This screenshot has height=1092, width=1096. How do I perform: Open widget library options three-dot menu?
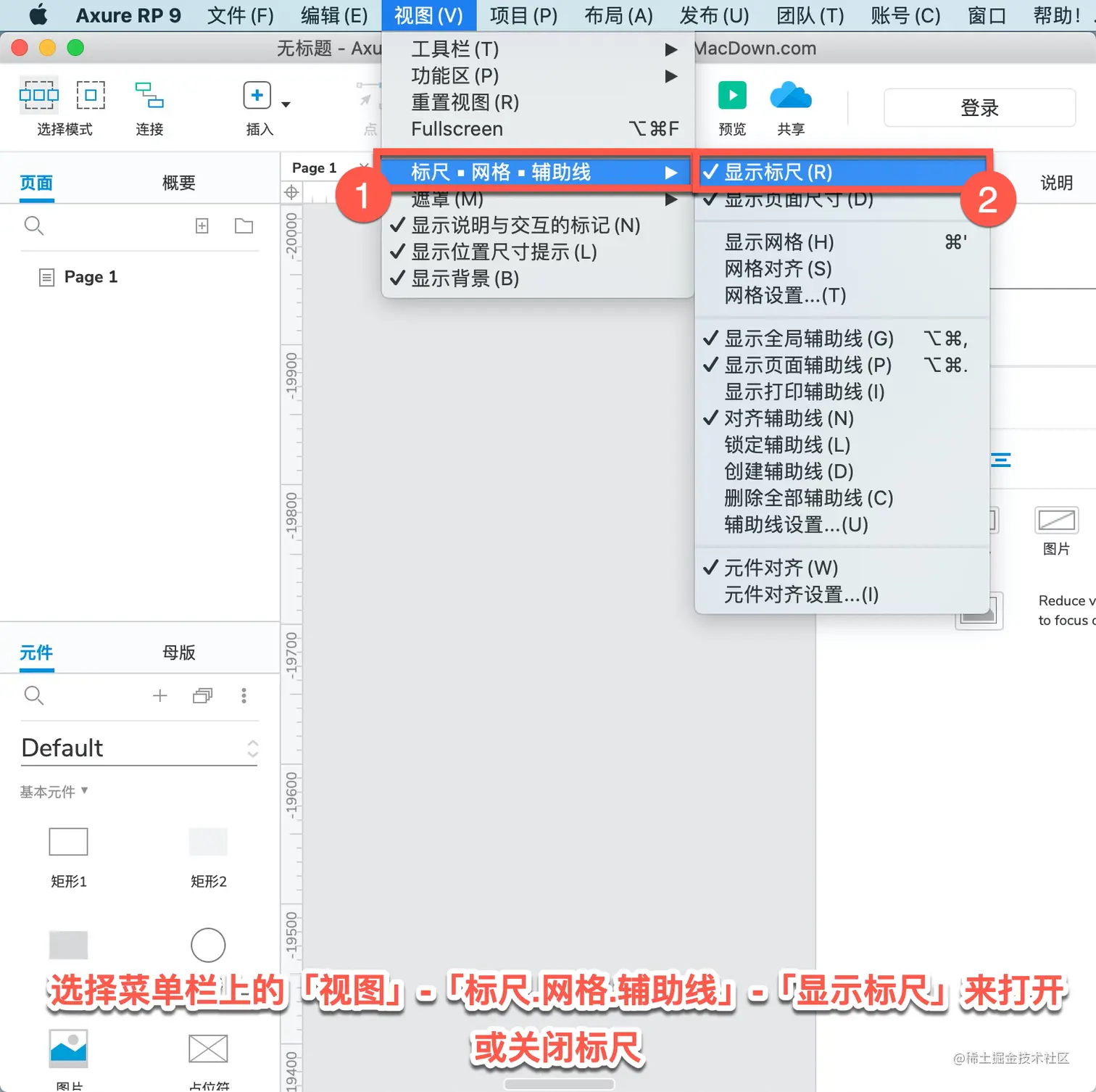pos(244,696)
